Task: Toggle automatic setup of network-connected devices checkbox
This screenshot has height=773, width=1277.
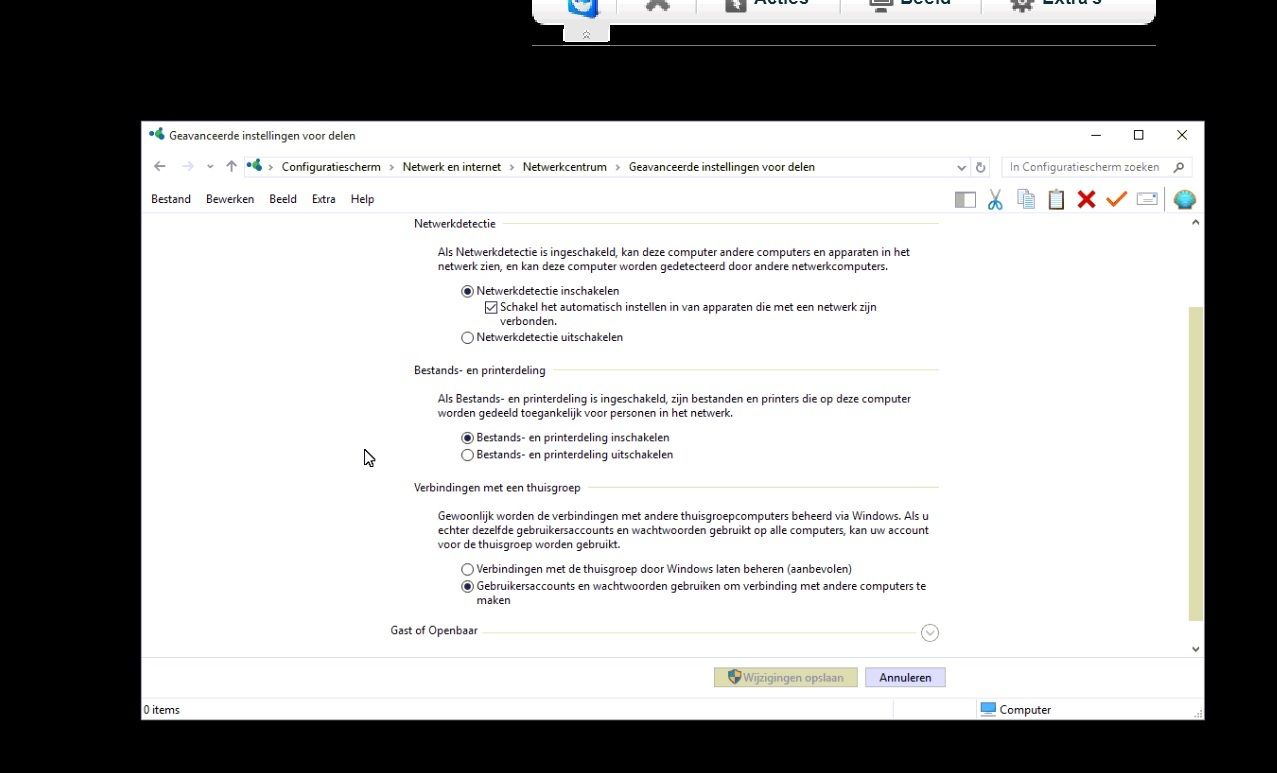Action: (x=491, y=307)
